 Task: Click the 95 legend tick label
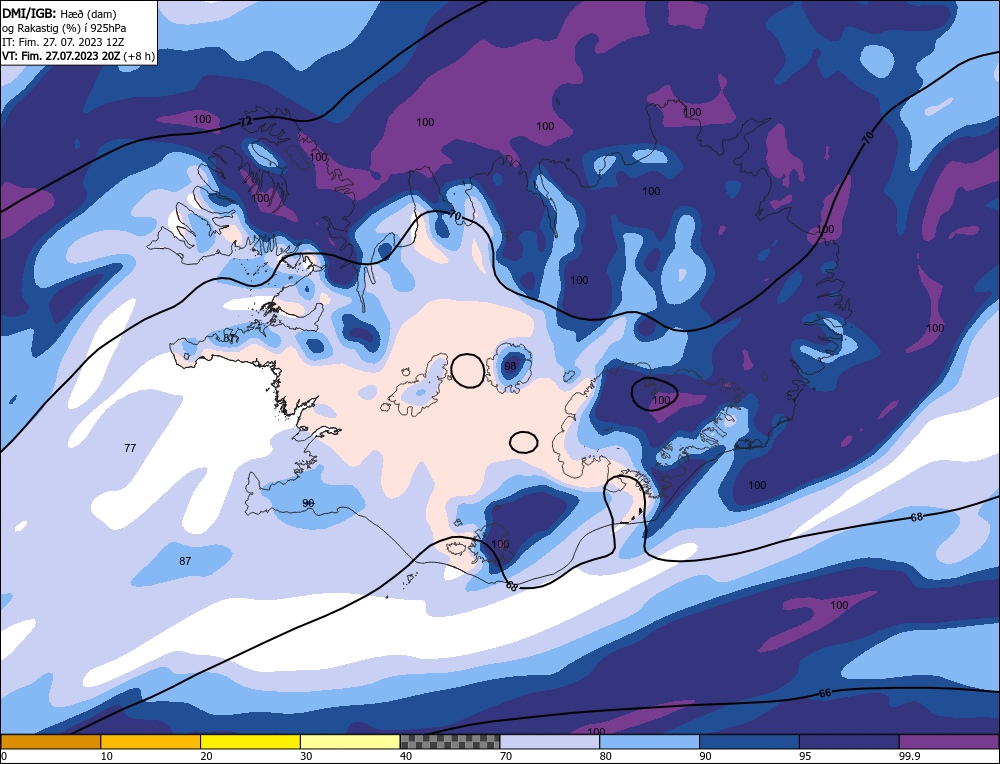[x=805, y=756]
